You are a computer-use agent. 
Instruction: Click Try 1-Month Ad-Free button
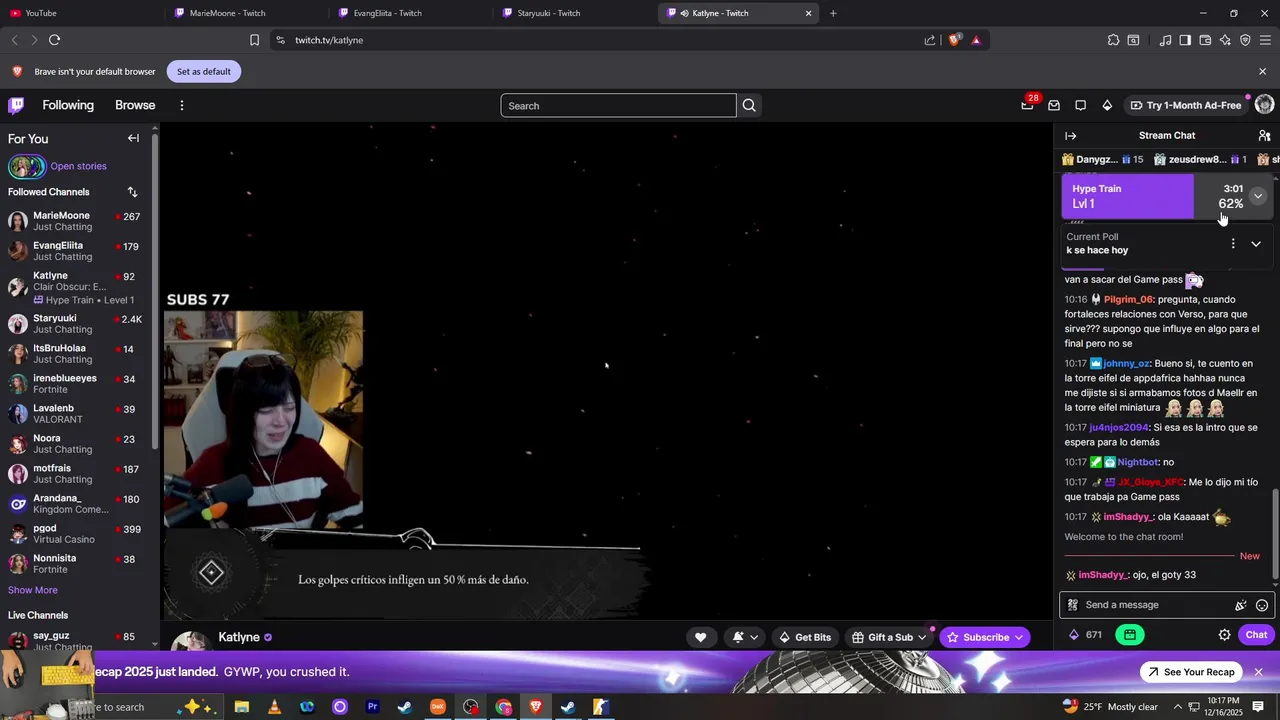point(1185,105)
